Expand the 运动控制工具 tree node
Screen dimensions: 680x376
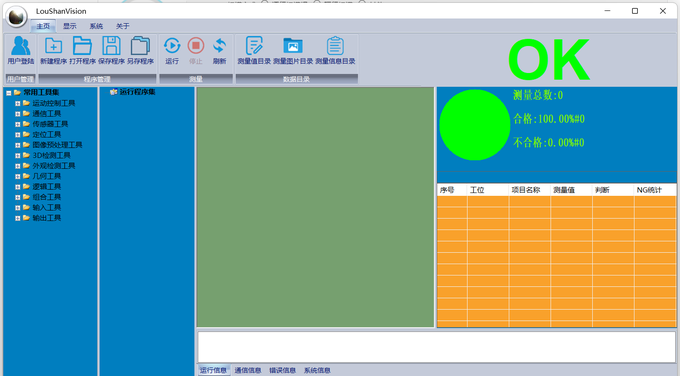(17, 104)
